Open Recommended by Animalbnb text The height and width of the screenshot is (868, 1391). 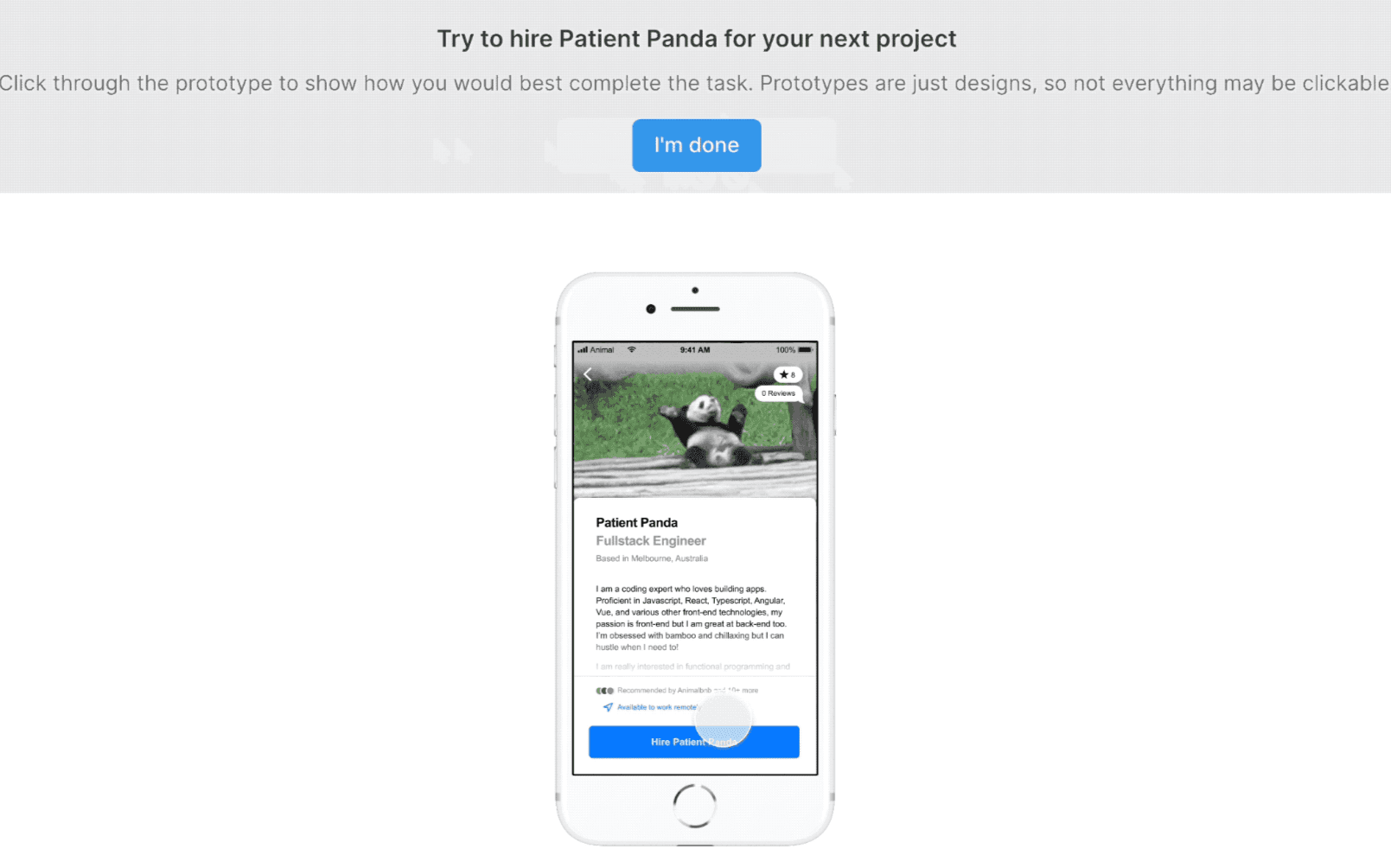click(x=687, y=691)
